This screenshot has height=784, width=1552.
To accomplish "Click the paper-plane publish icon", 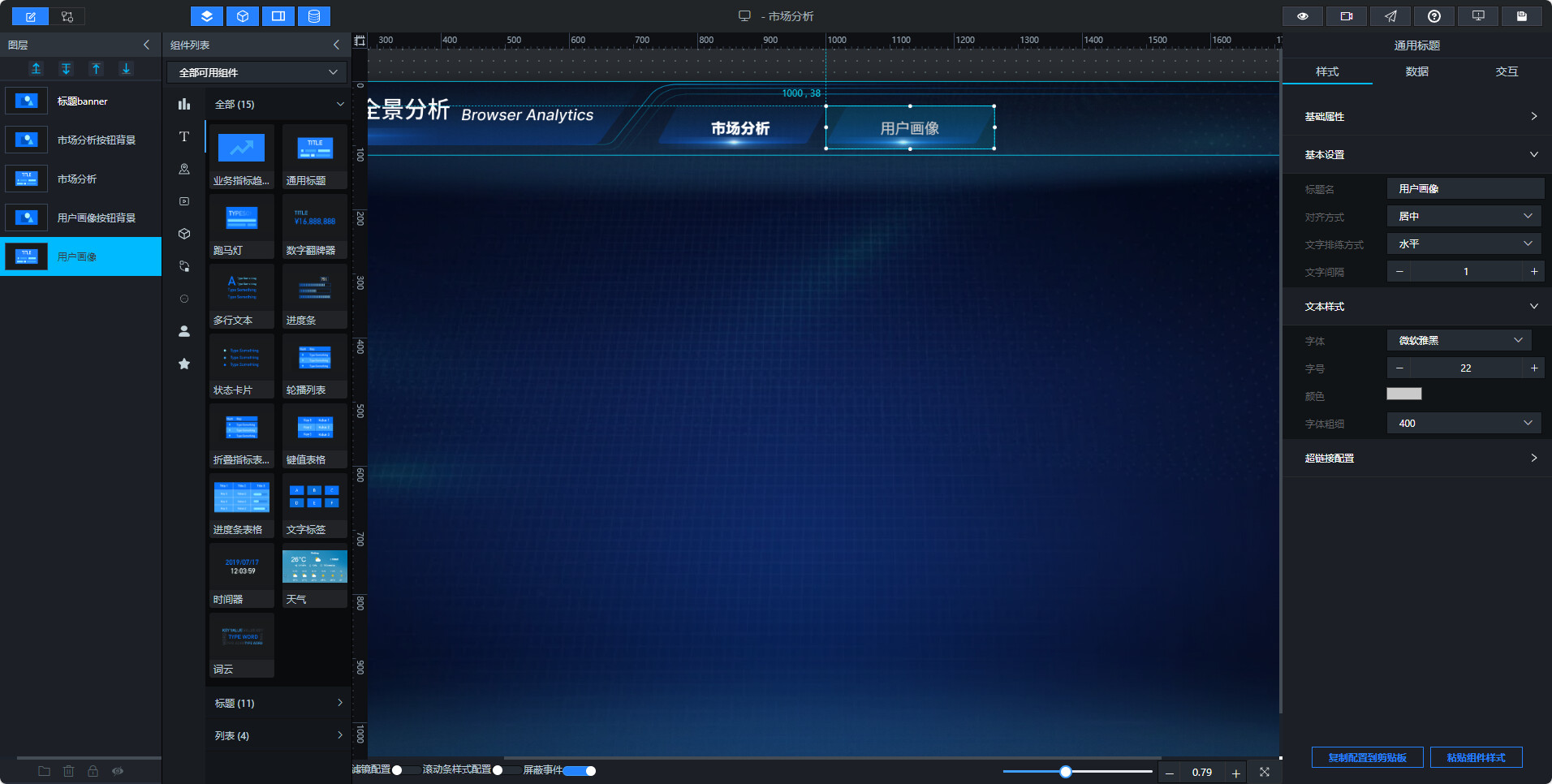I will [x=1390, y=16].
